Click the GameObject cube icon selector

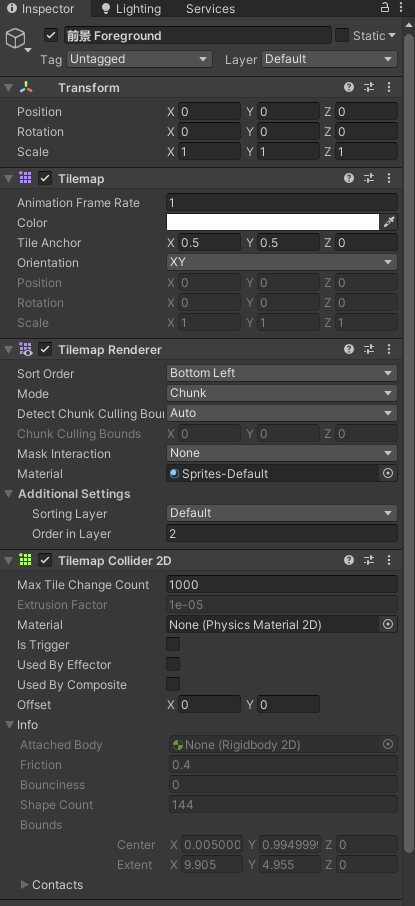click(x=17, y=39)
